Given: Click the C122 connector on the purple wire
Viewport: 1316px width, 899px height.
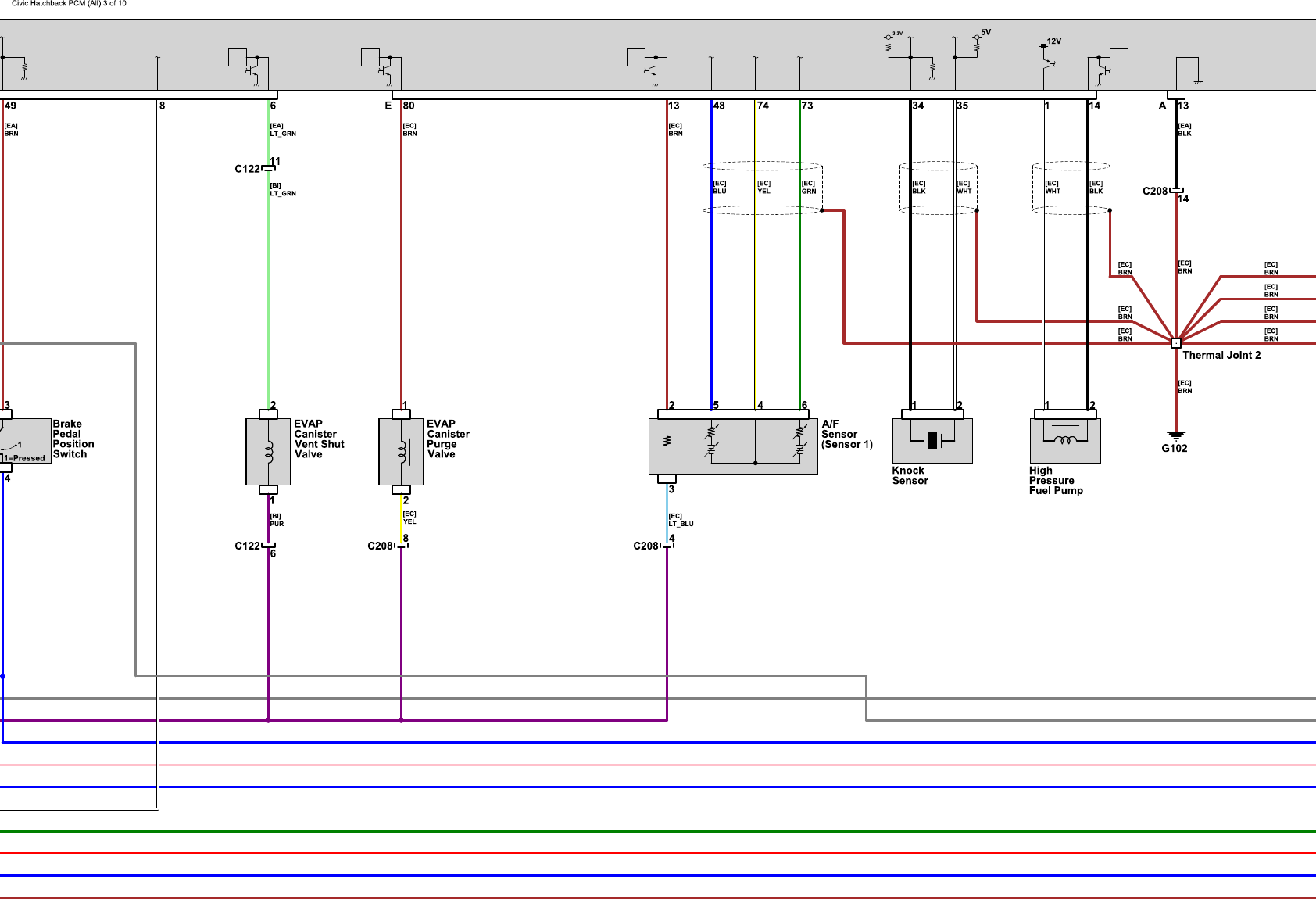Looking at the screenshot, I should 268,546.
